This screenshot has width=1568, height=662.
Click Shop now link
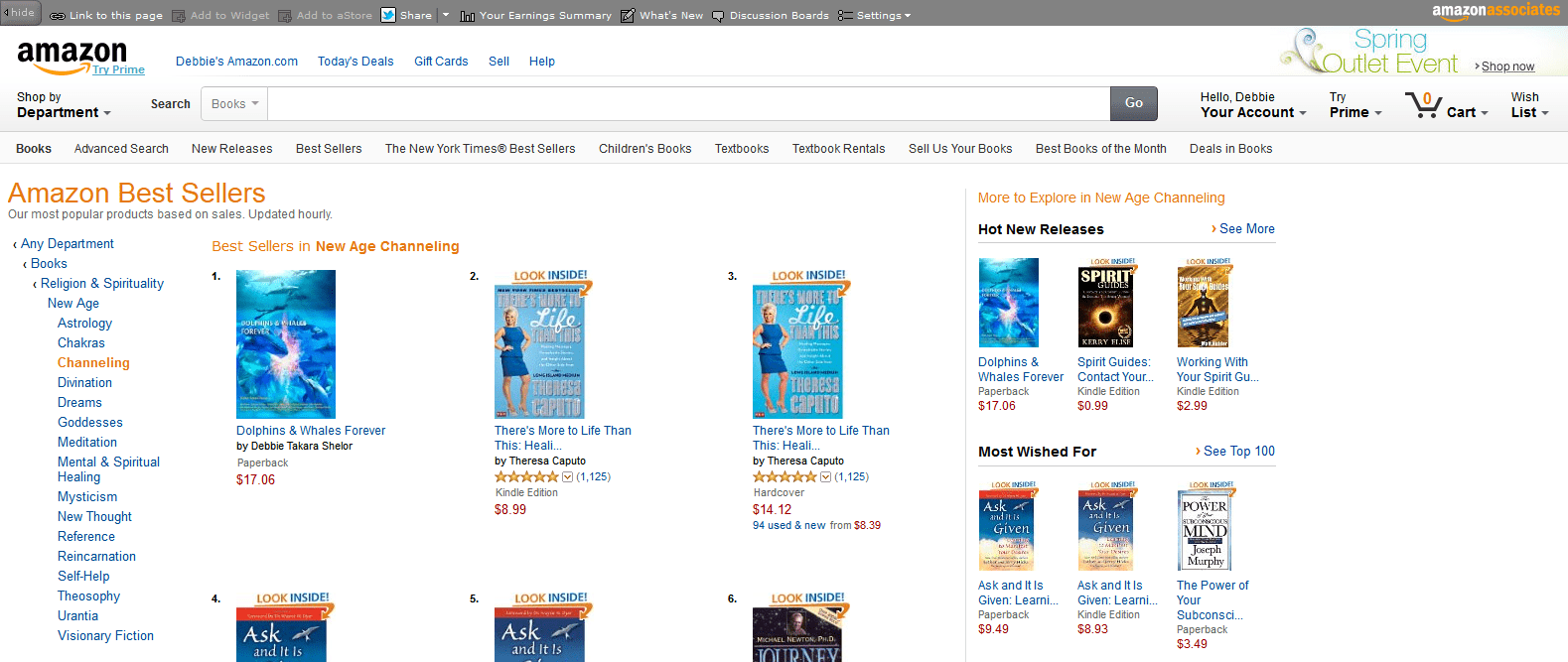1507,66
